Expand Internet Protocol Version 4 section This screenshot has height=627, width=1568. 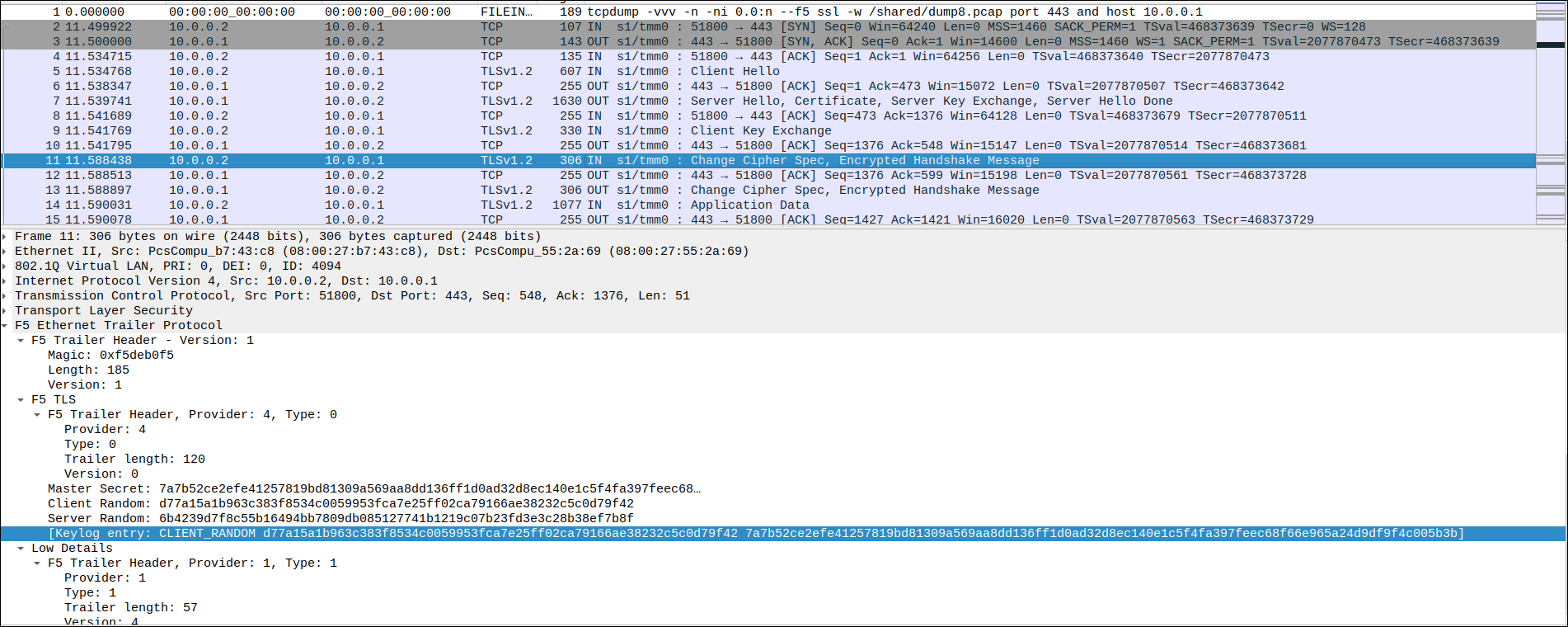[x=5, y=281]
